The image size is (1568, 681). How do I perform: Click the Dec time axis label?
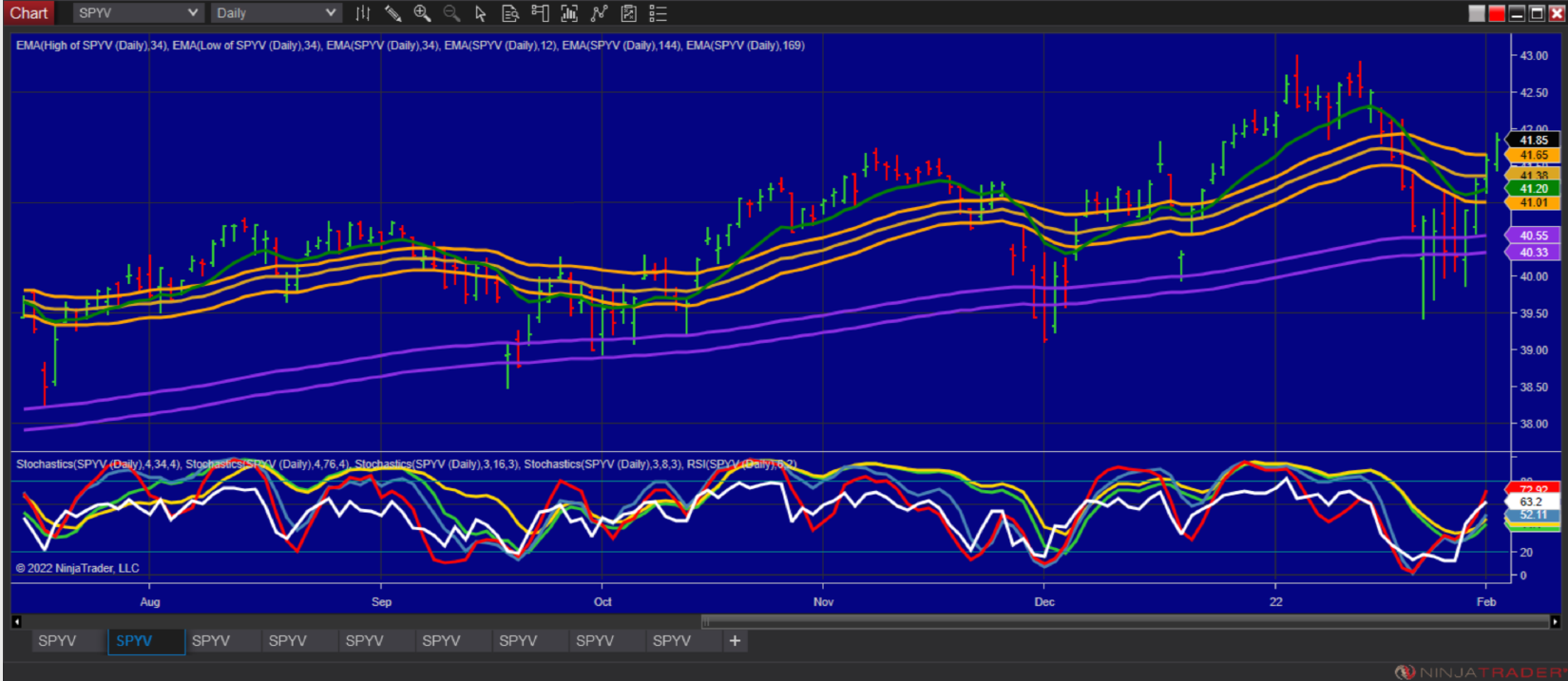pos(1044,602)
